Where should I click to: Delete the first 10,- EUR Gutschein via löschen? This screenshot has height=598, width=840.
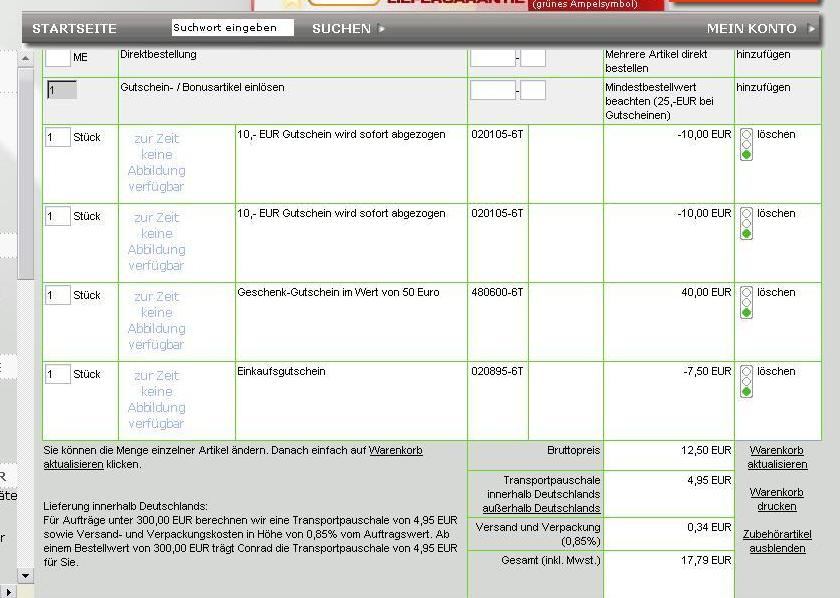point(776,134)
